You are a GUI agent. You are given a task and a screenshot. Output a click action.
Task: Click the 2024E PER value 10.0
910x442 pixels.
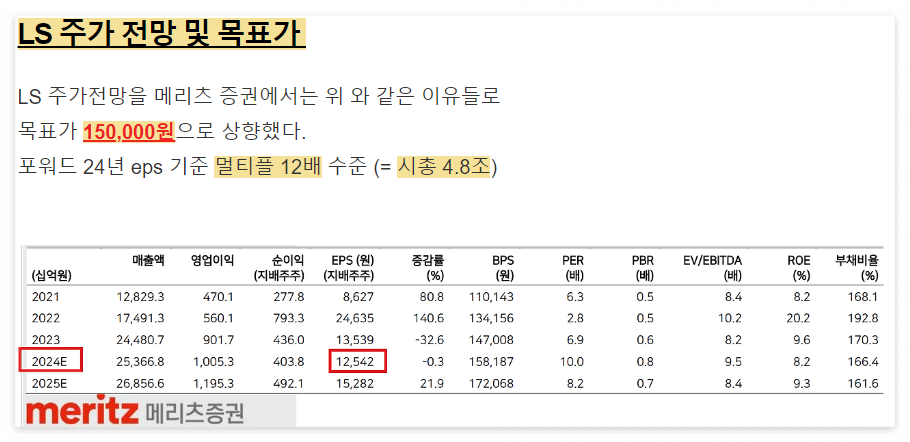click(572, 362)
